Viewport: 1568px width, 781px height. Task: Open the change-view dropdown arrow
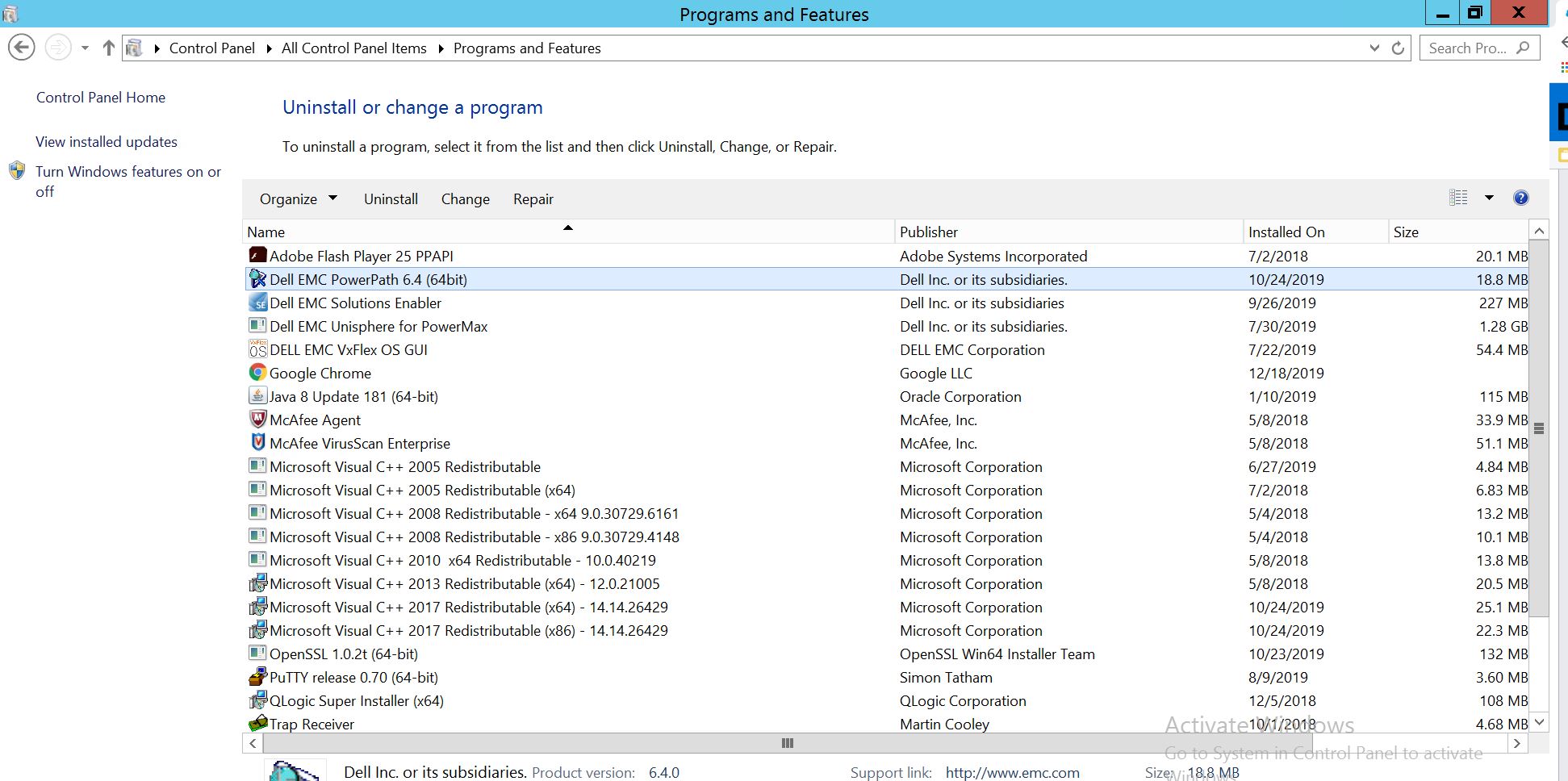(x=1487, y=198)
